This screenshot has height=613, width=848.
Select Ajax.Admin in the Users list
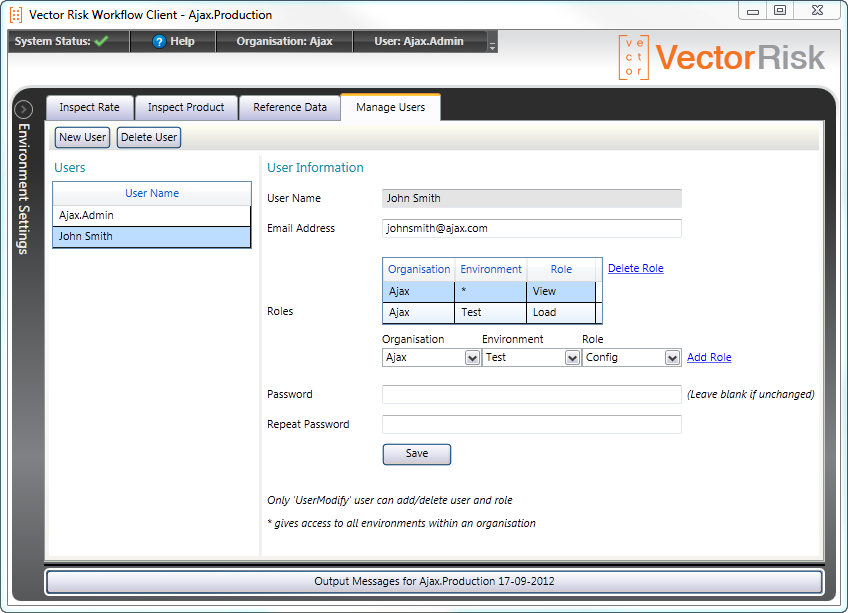click(152, 215)
